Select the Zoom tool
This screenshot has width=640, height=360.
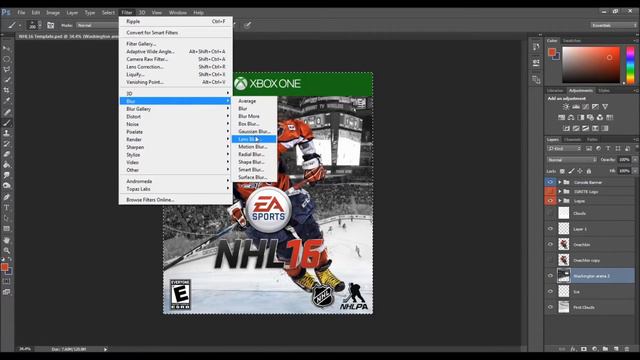coord(7,251)
